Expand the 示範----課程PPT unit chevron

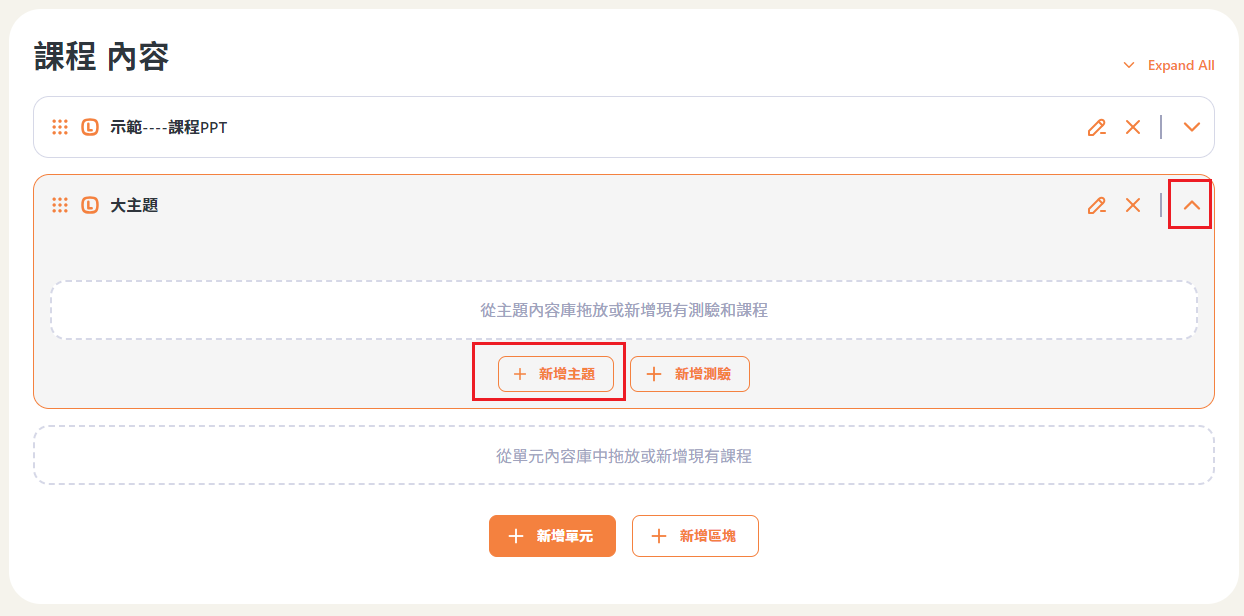point(1191,127)
